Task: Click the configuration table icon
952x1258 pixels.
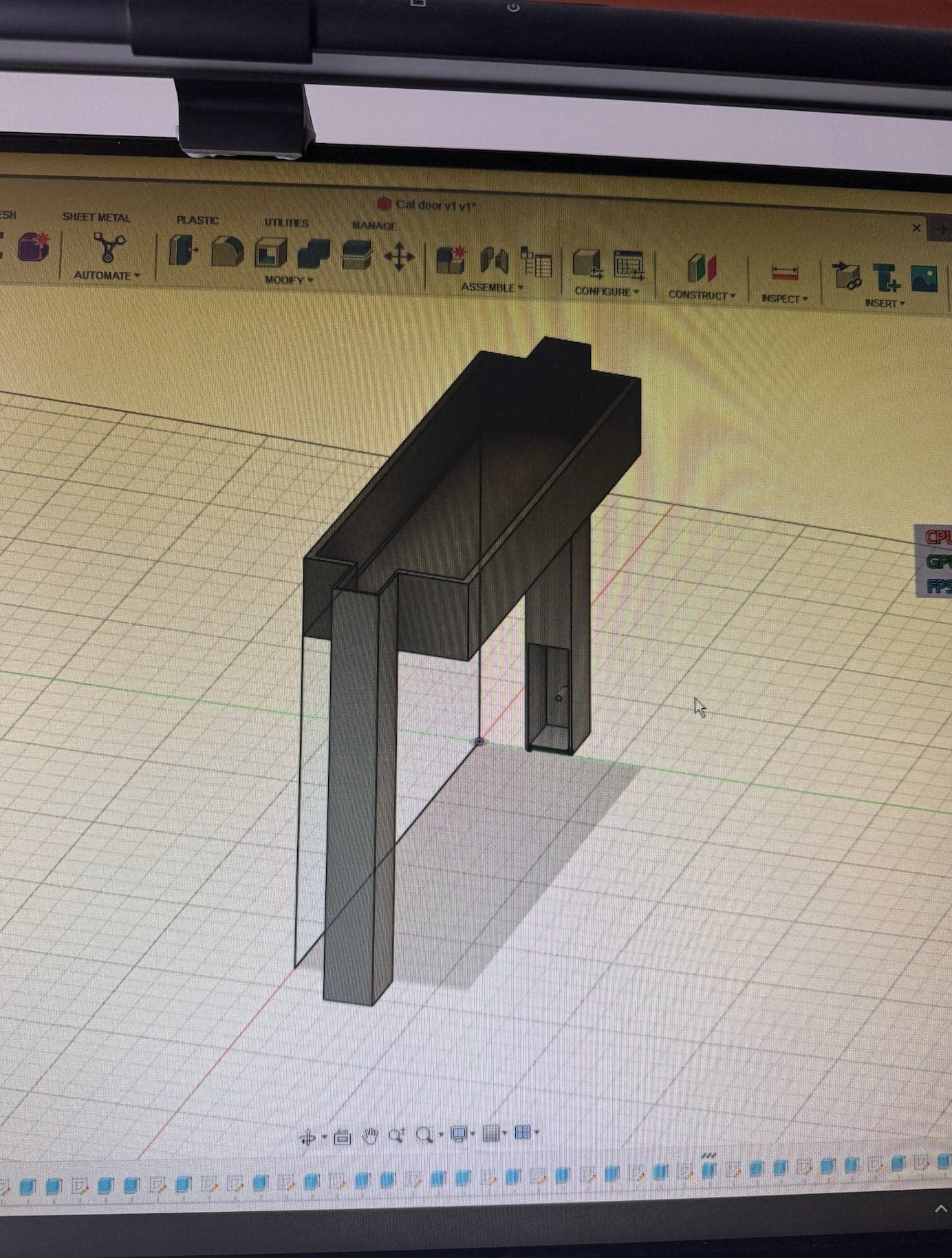Action: coord(629,266)
